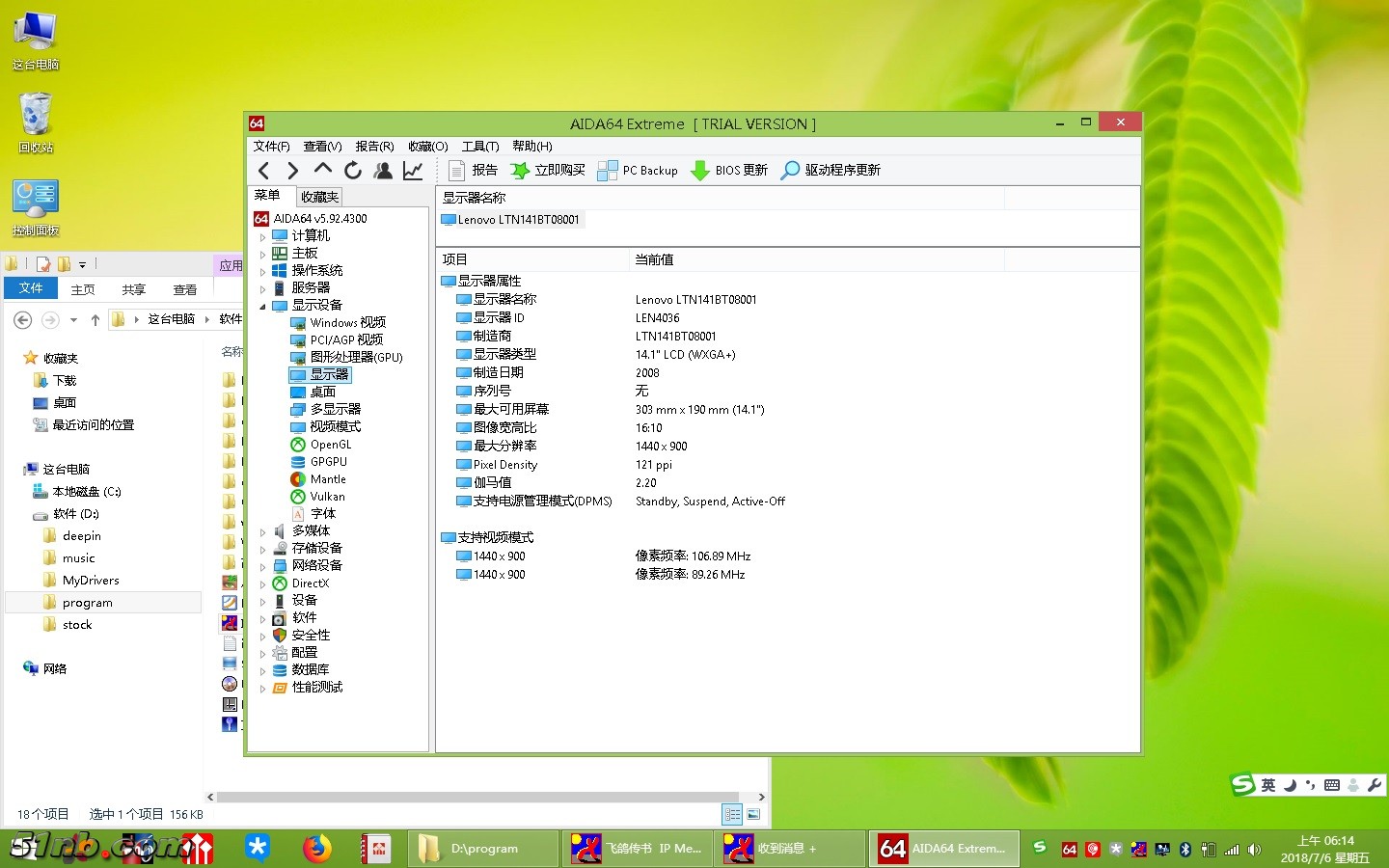Viewport: 1389px width, 868px height.
Task: Open the 报告 report tool in AIDA64 toolbar
Action: pos(474,170)
